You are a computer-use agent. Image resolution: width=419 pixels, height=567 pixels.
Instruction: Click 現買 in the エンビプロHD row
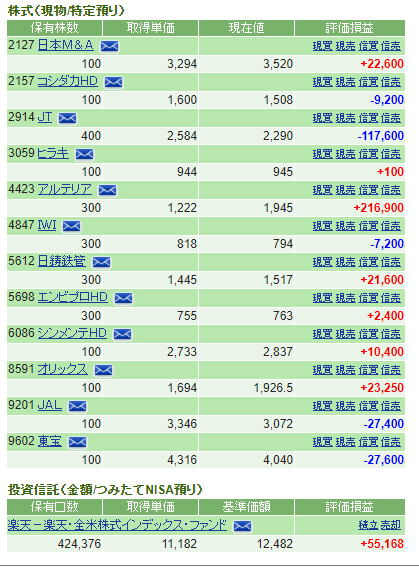pyautogui.click(x=322, y=298)
